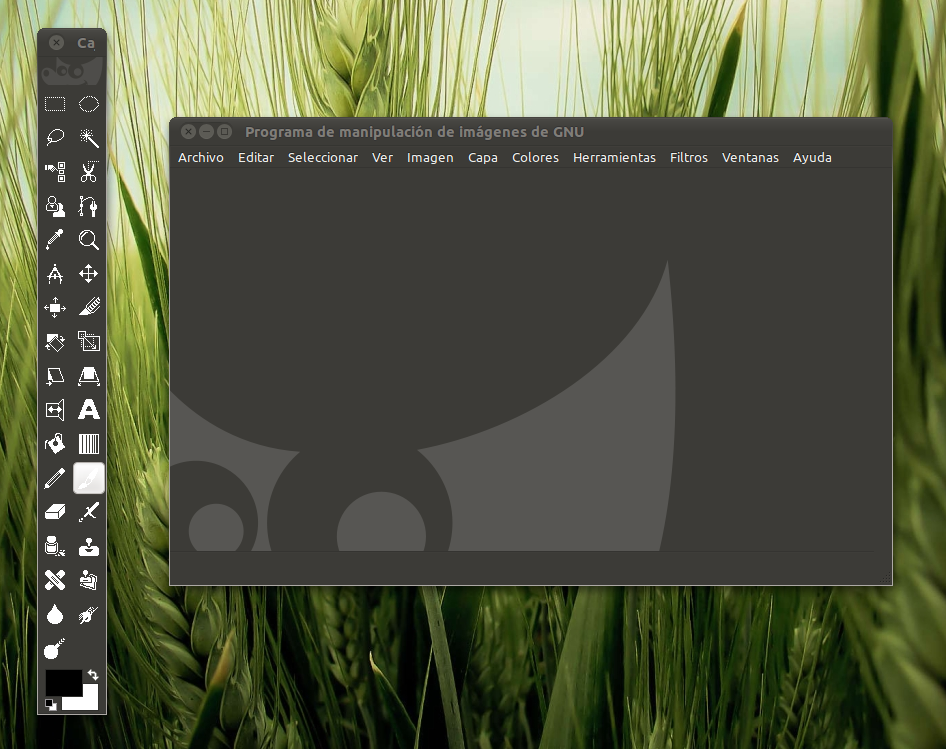The width and height of the screenshot is (946, 749).
Task: Open the white background color swatch
Action: (88, 700)
